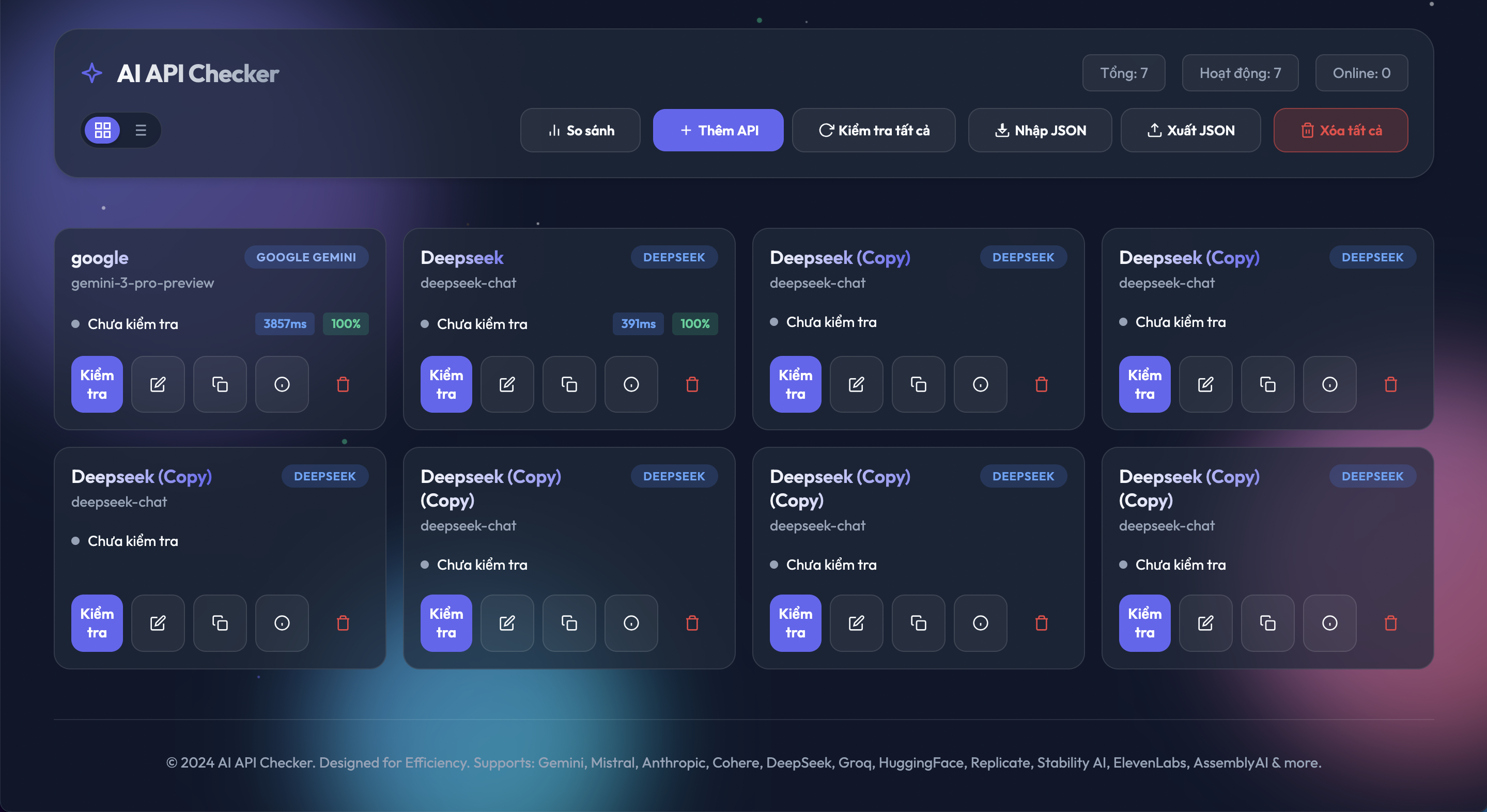1487x812 pixels.
Task: Add a new API with Thêm API
Action: 718,131
